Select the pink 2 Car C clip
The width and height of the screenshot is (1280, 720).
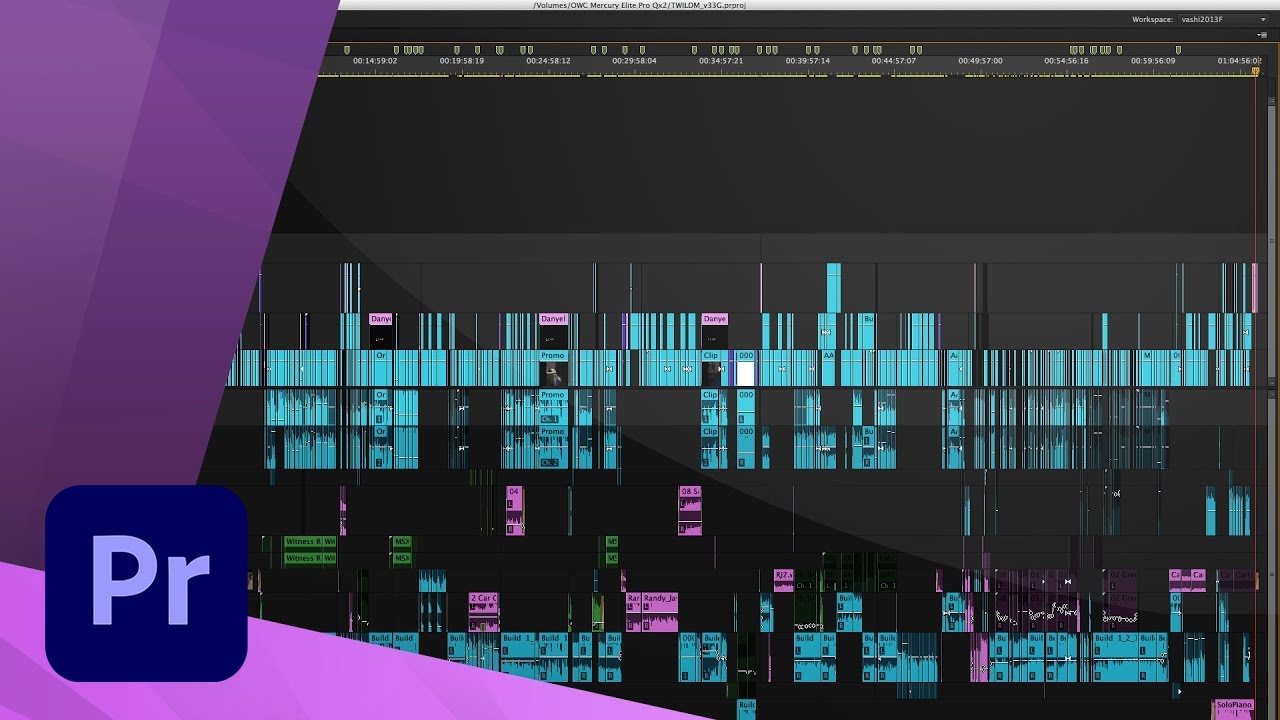coord(483,612)
